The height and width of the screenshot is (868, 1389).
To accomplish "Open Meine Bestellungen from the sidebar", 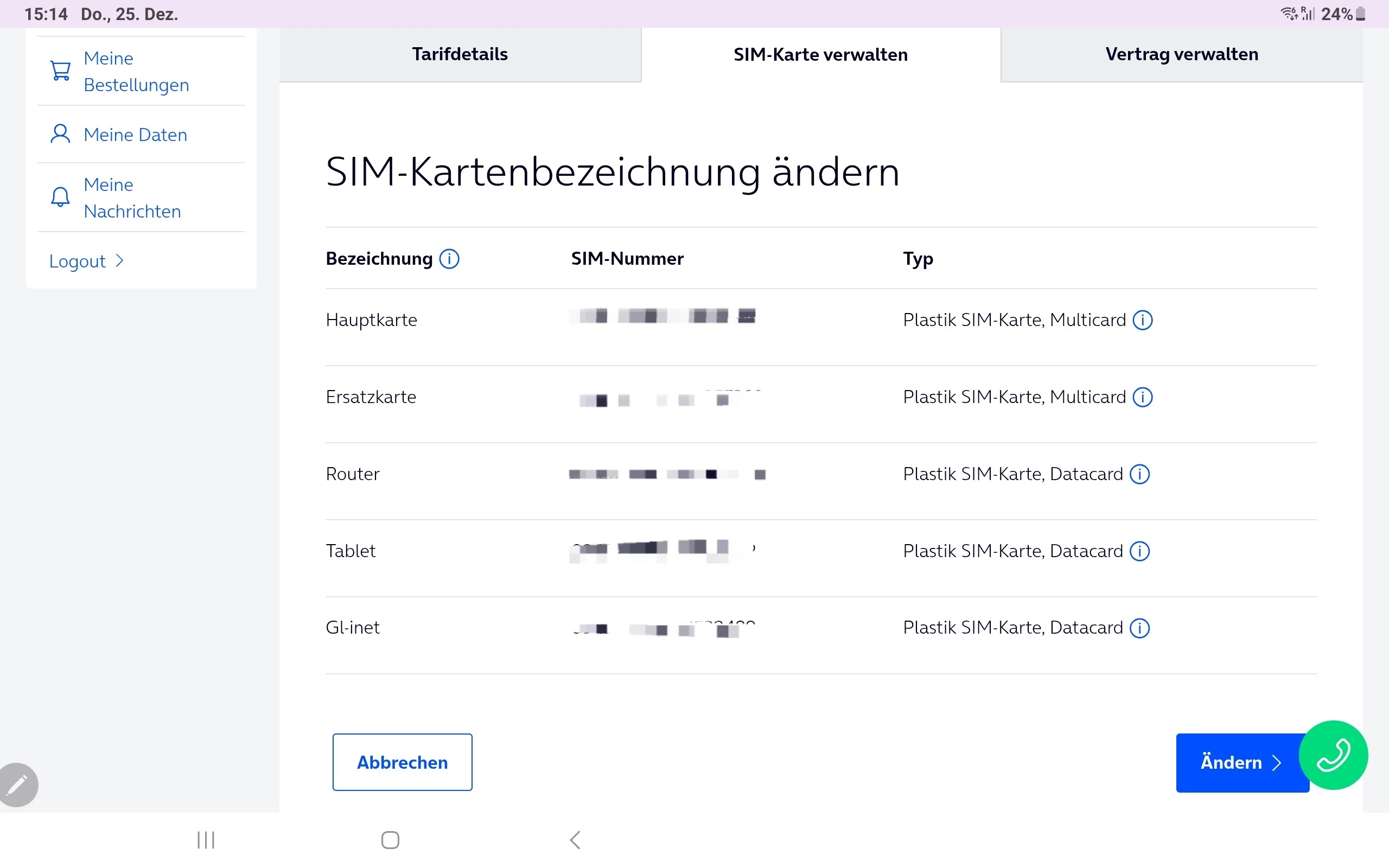I will pyautogui.click(x=136, y=72).
